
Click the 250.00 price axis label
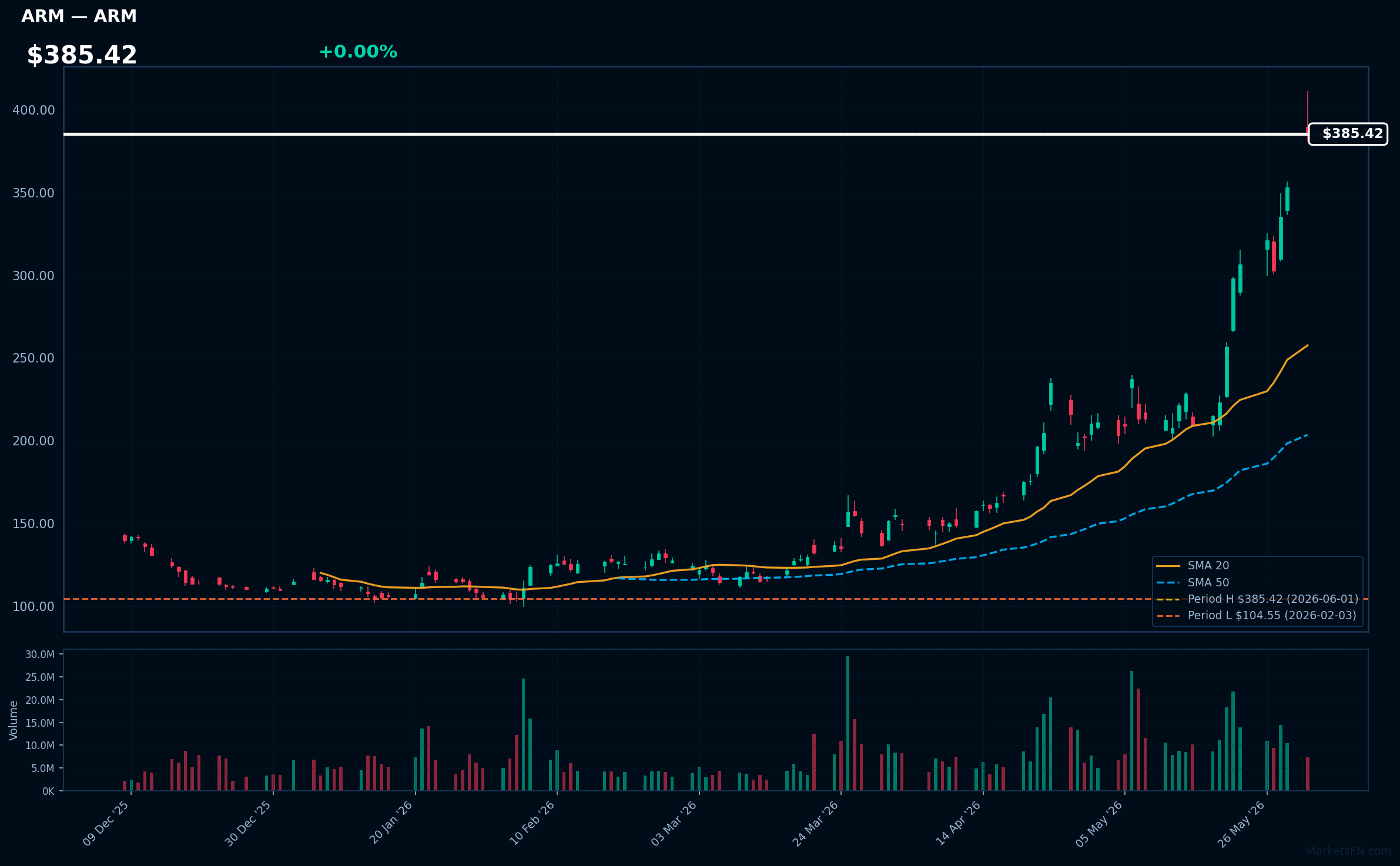pyautogui.click(x=34, y=358)
